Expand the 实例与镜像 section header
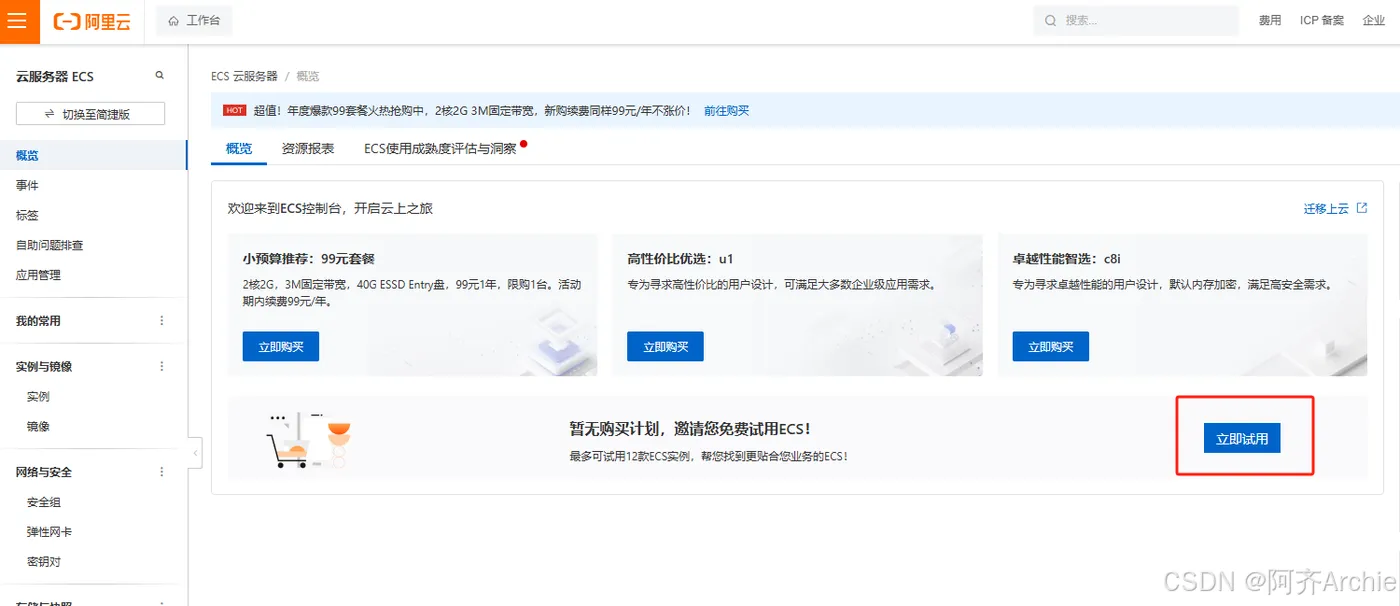The width and height of the screenshot is (1400, 606). [44, 366]
